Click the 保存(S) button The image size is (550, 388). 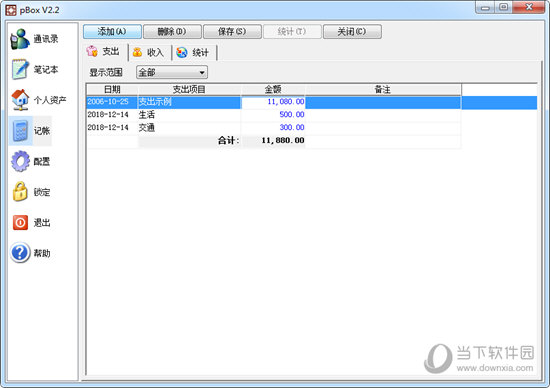pos(232,32)
